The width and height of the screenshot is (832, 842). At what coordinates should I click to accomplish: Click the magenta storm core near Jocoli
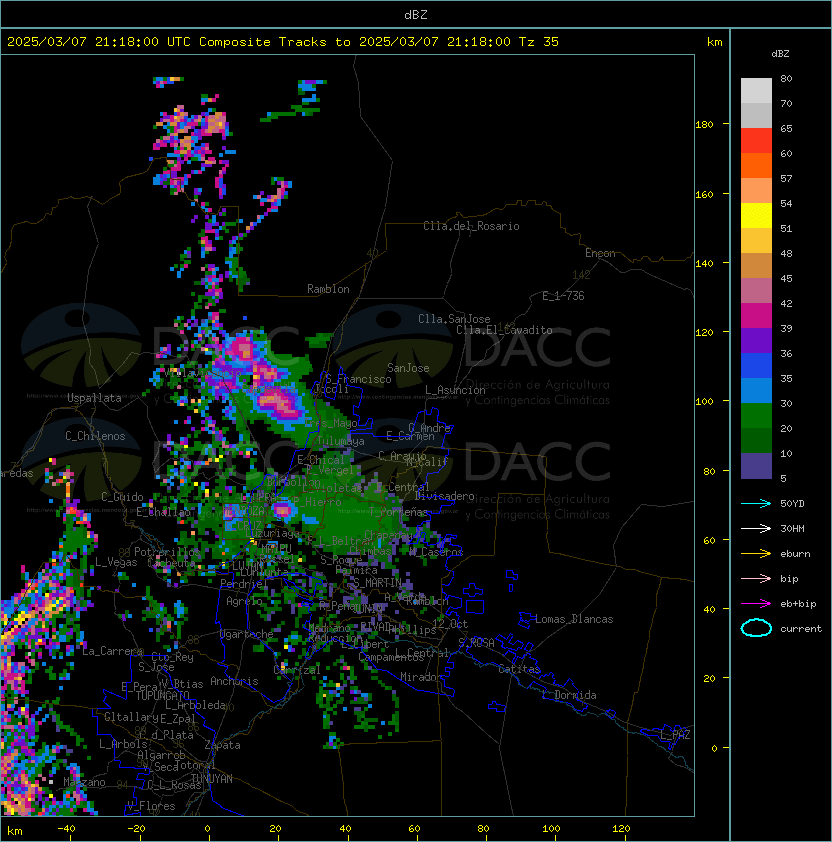280,405
